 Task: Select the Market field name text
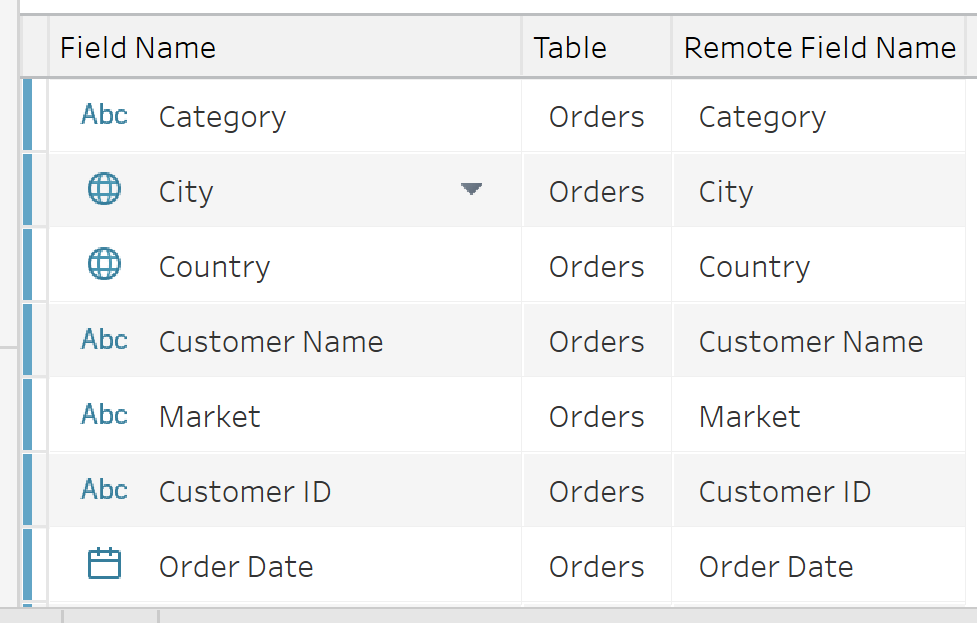point(209,416)
